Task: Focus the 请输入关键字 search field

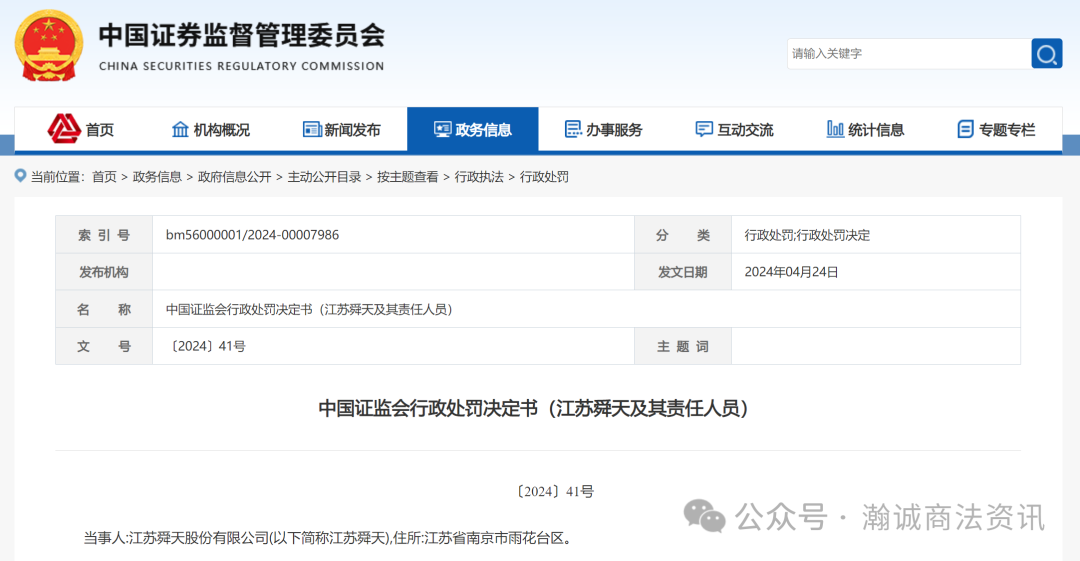Action: pyautogui.click(x=909, y=54)
